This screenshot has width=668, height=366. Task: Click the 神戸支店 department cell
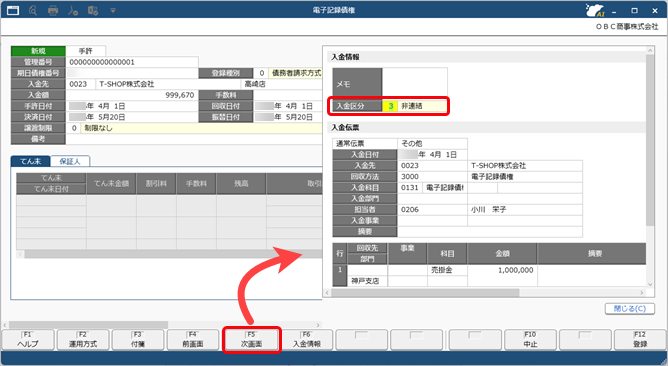coord(367,281)
